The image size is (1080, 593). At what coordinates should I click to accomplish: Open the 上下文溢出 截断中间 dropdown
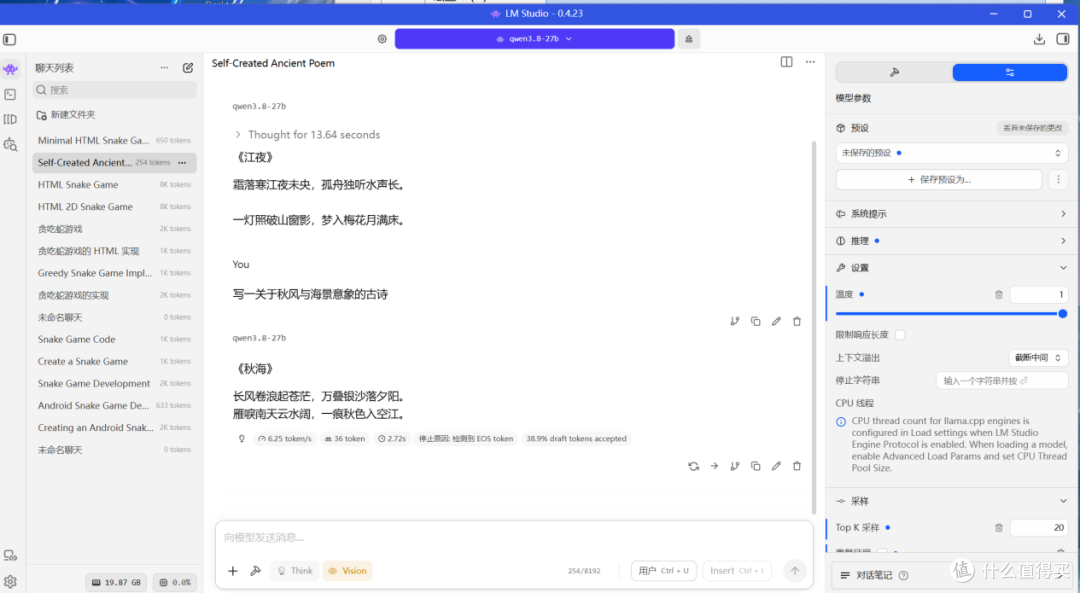1038,358
